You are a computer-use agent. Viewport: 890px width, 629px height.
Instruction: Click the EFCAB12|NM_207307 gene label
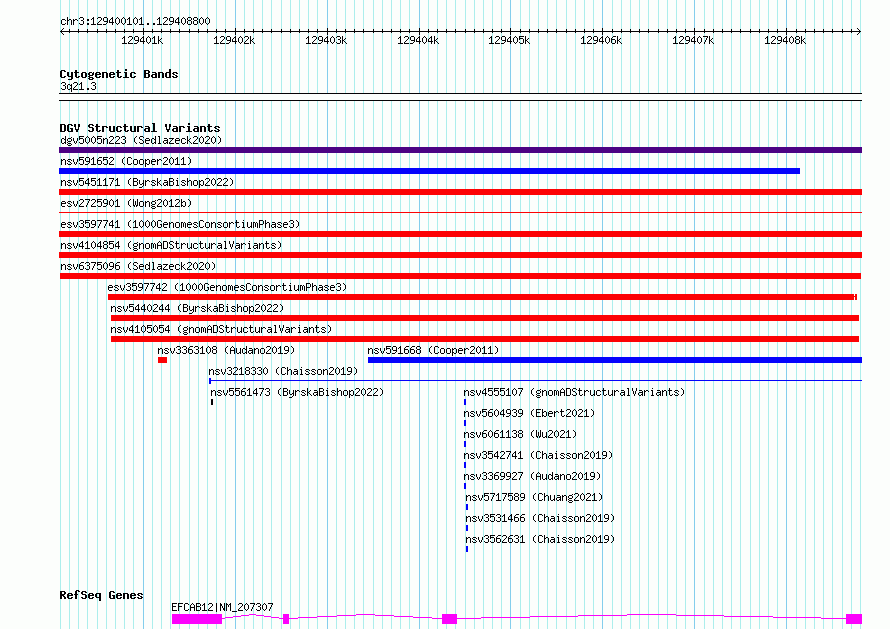pyautogui.click(x=222, y=607)
